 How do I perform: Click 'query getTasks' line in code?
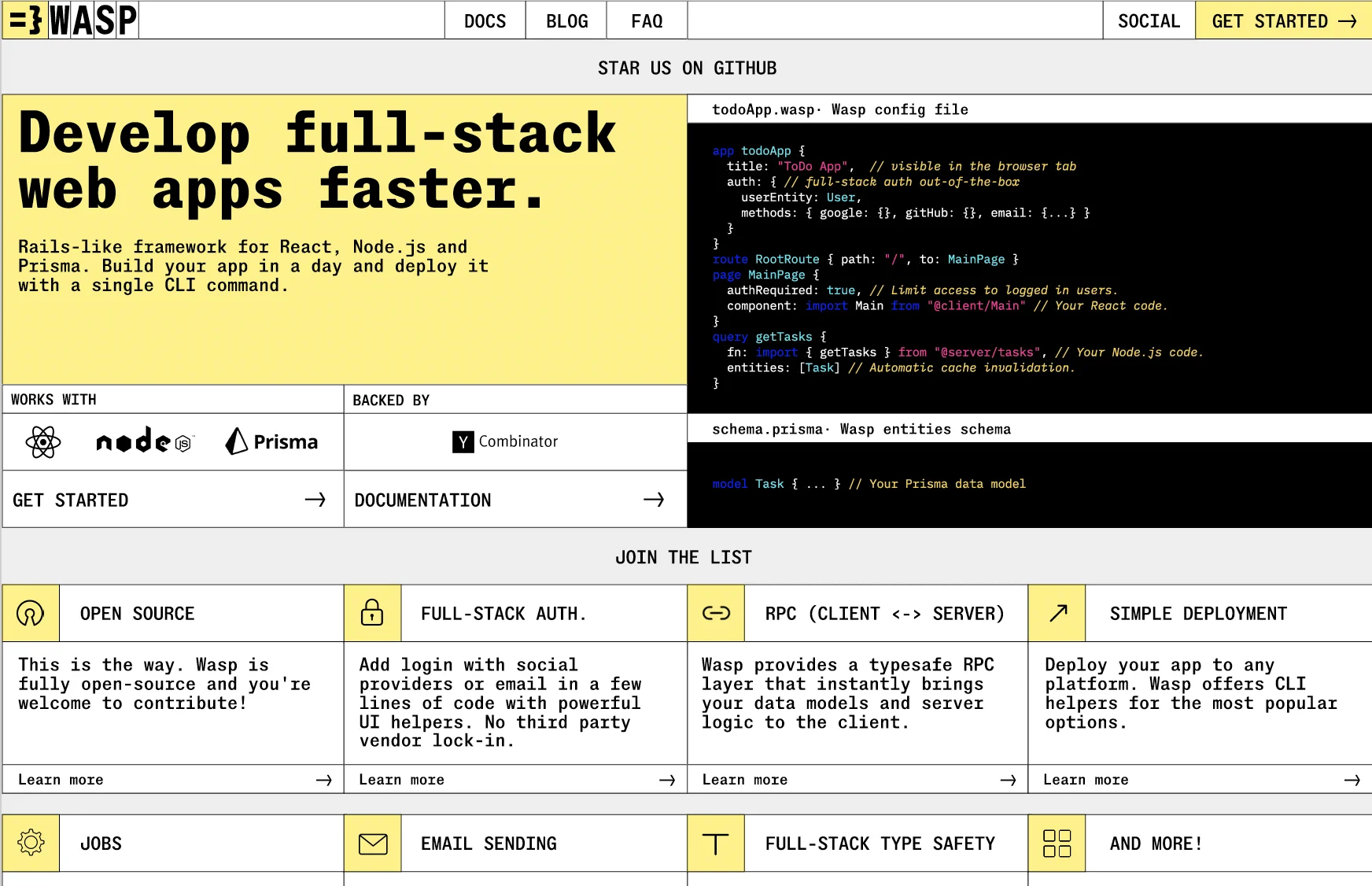pos(769,337)
